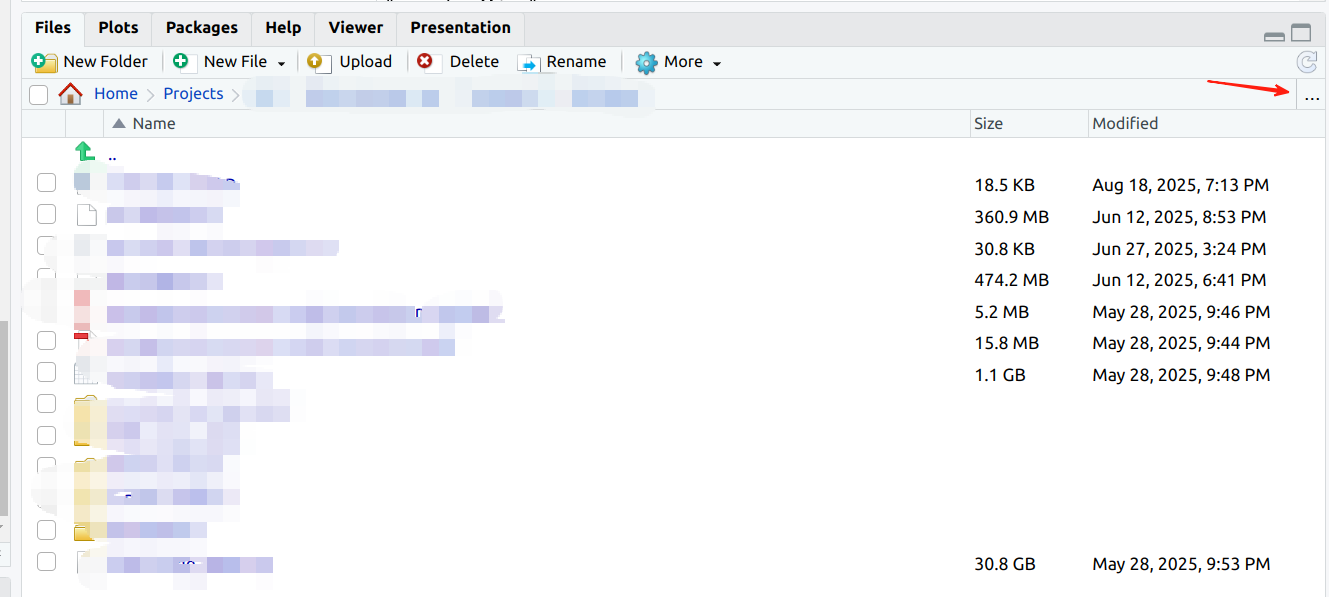This screenshot has width=1329, height=597.
Task: Click the green New File icon
Action: [182, 62]
